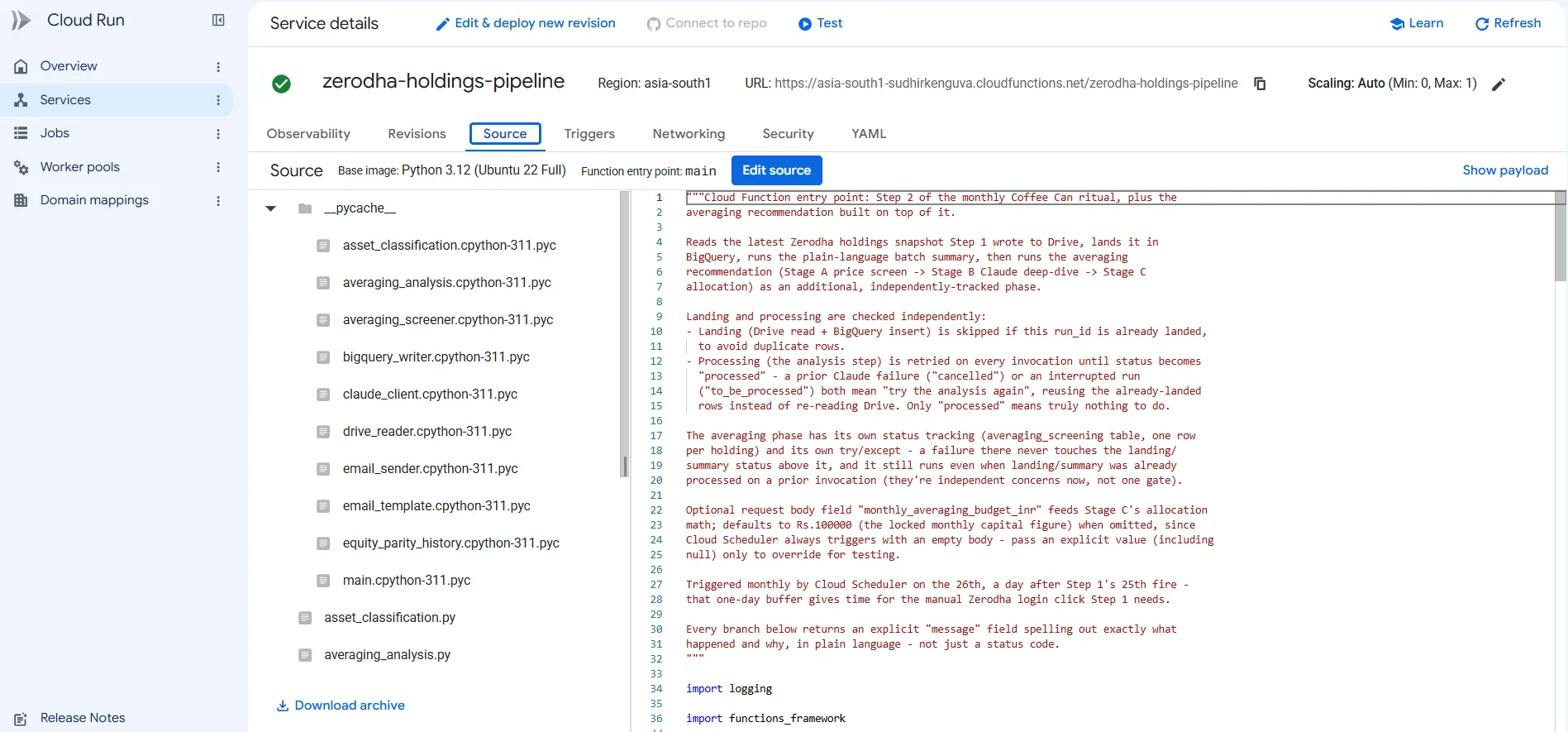Switch to the Triggers tab
The image size is (1568, 732).
click(589, 134)
